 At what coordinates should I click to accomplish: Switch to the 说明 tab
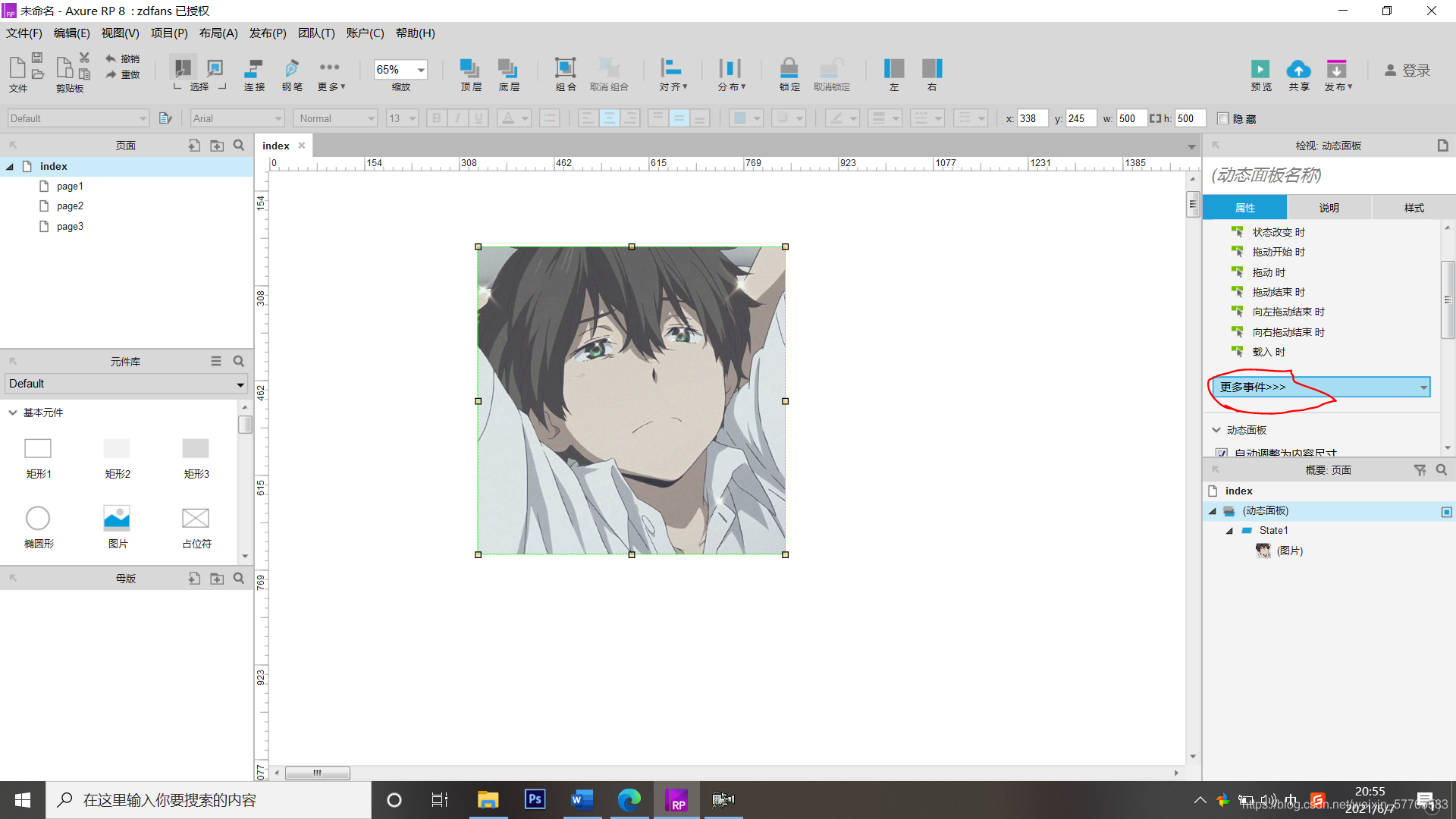pyautogui.click(x=1329, y=208)
